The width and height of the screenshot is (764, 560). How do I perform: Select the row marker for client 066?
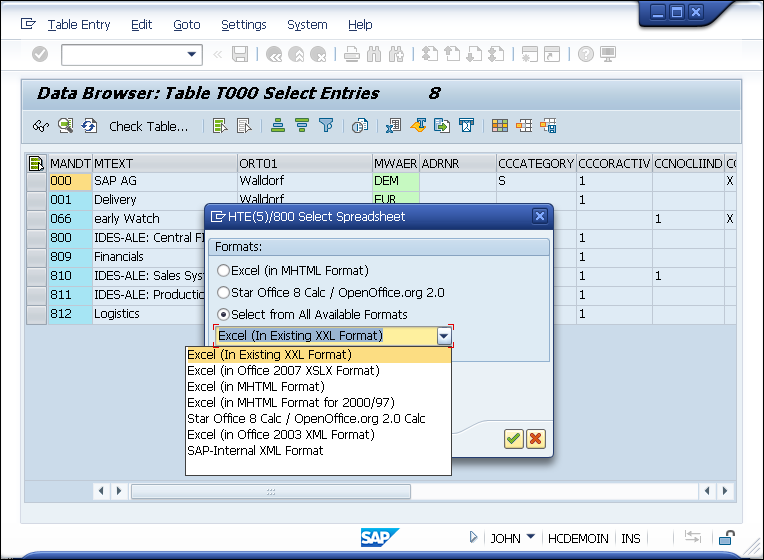[x=37, y=219]
